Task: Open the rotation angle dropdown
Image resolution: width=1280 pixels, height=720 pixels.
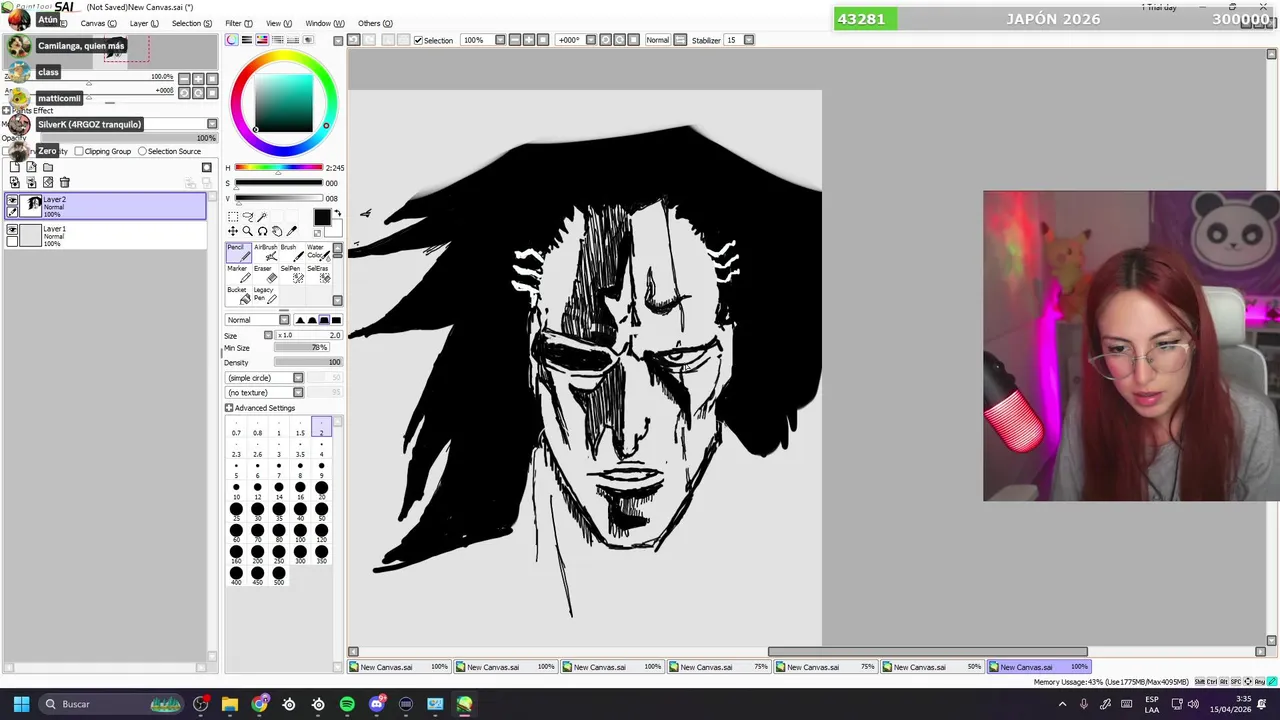Action: [591, 40]
